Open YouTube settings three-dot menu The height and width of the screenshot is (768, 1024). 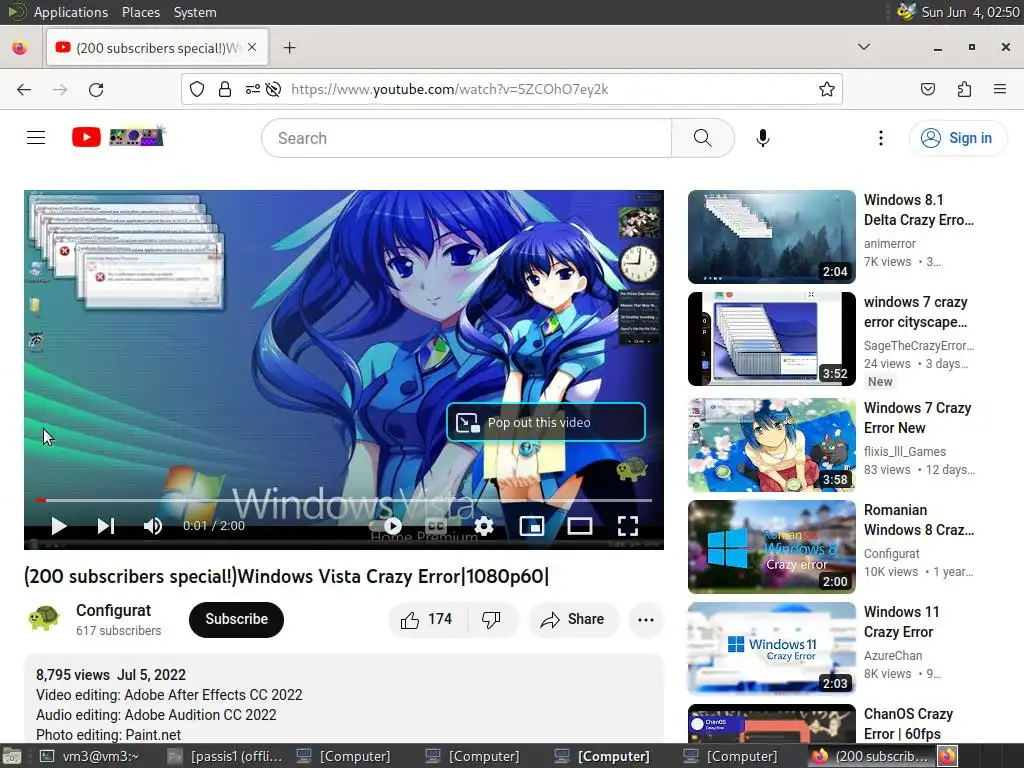[x=880, y=138]
